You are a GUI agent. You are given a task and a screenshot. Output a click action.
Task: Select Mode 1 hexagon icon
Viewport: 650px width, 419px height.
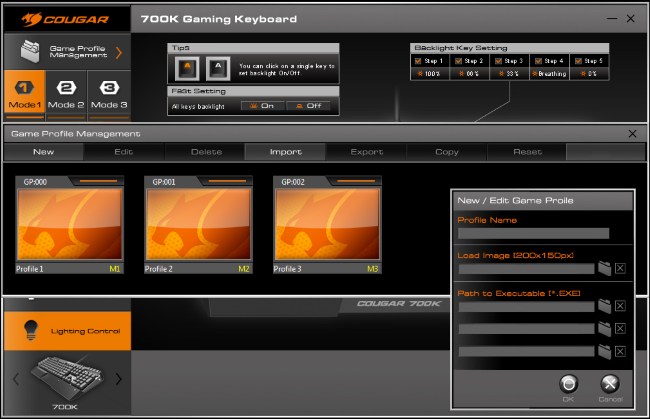coord(24,87)
